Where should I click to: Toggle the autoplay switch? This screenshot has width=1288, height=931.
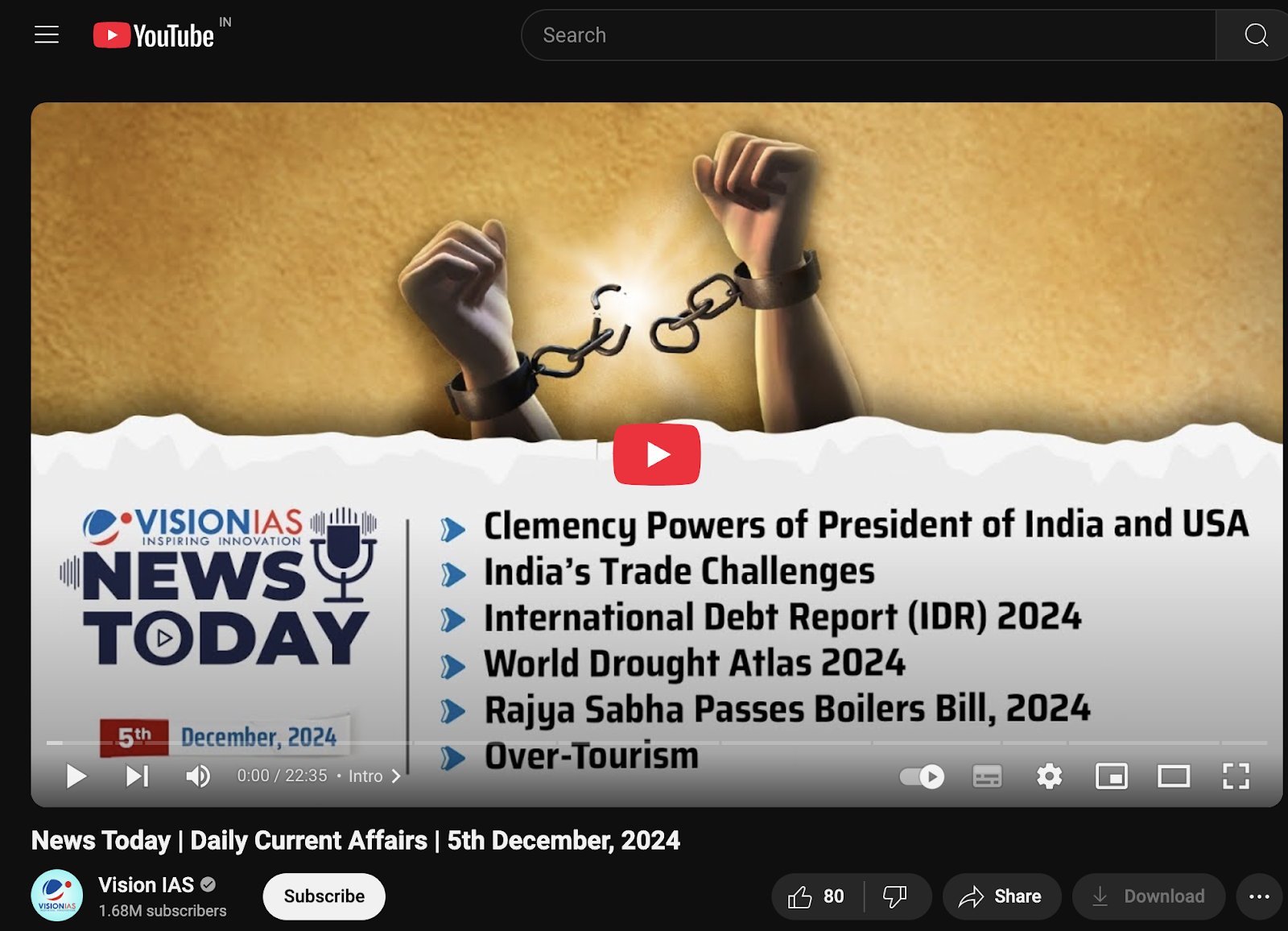click(x=923, y=776)
